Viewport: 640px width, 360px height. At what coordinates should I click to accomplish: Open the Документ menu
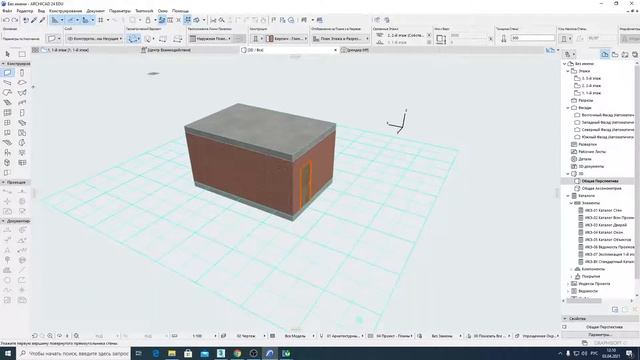[96, 11]
